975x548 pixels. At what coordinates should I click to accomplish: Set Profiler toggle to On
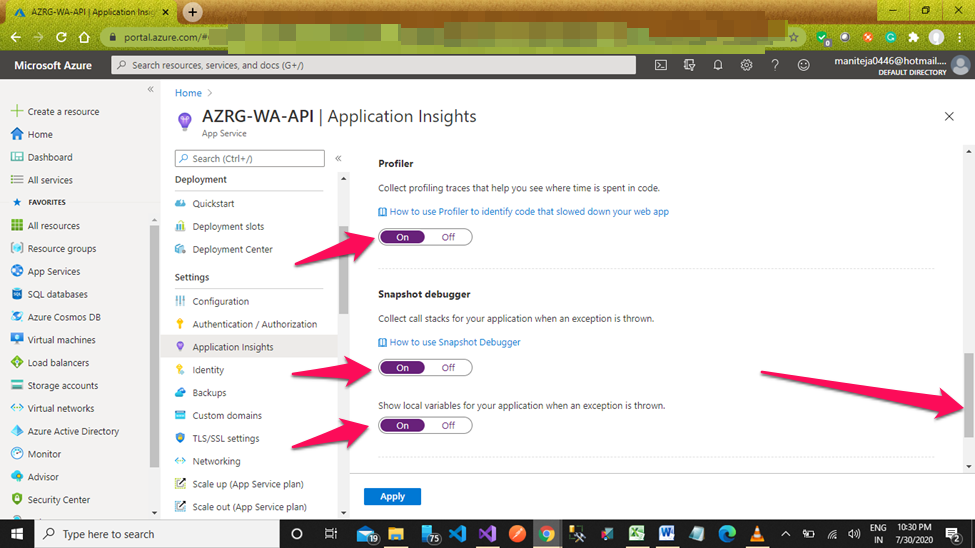coord(402,237)
